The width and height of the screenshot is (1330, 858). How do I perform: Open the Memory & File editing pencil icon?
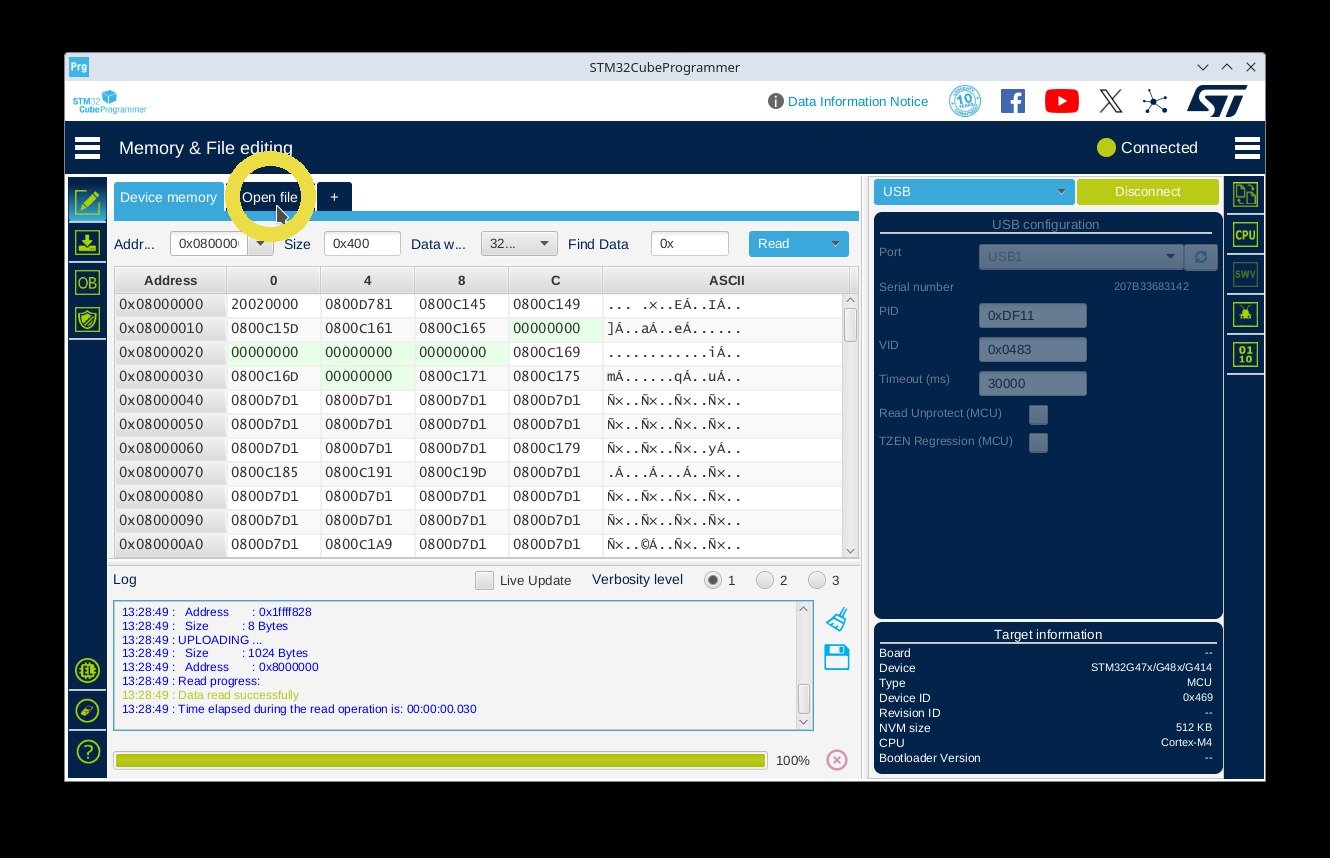coord(87,203)
